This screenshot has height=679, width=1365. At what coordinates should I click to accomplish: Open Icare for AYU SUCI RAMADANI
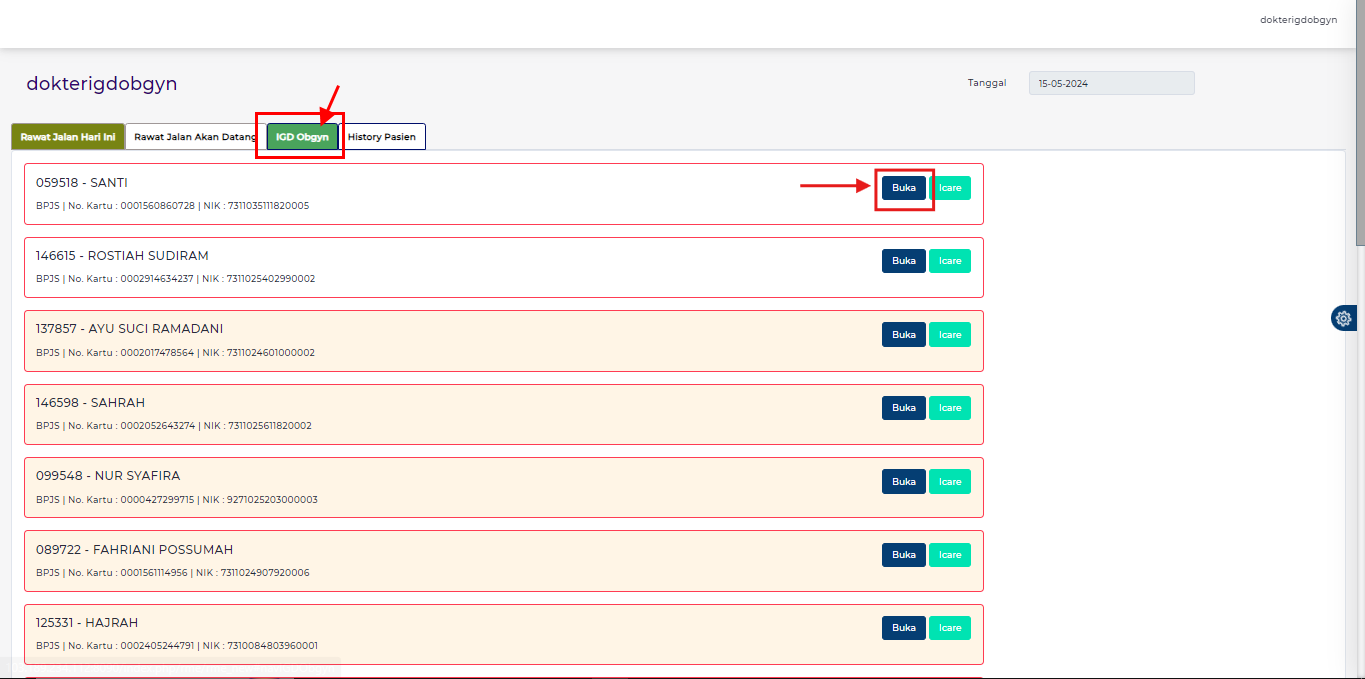pyautogui.click(x=950, y=335)
